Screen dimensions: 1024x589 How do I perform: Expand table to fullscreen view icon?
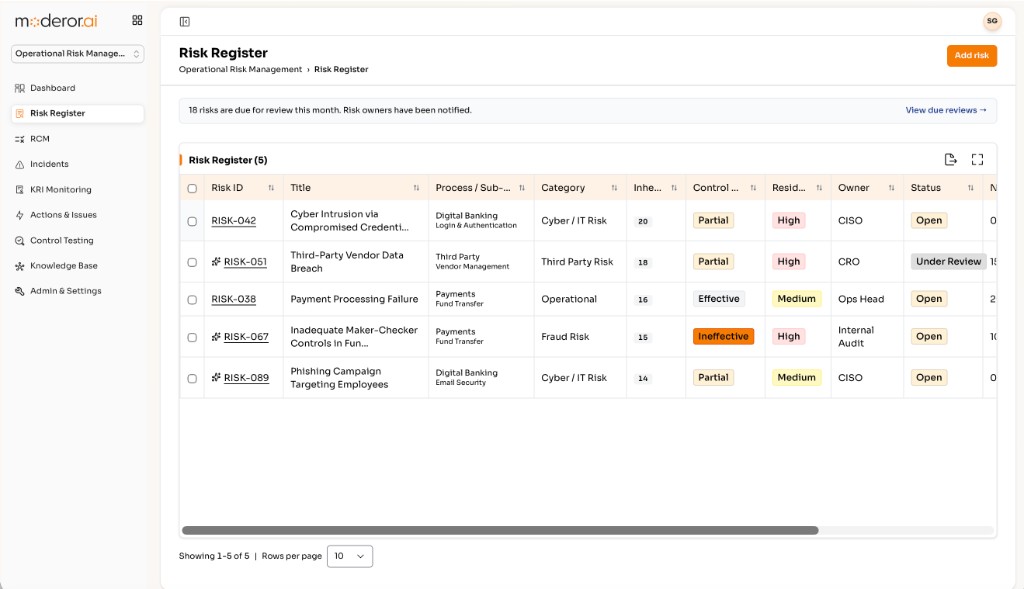tap(978, 159)
